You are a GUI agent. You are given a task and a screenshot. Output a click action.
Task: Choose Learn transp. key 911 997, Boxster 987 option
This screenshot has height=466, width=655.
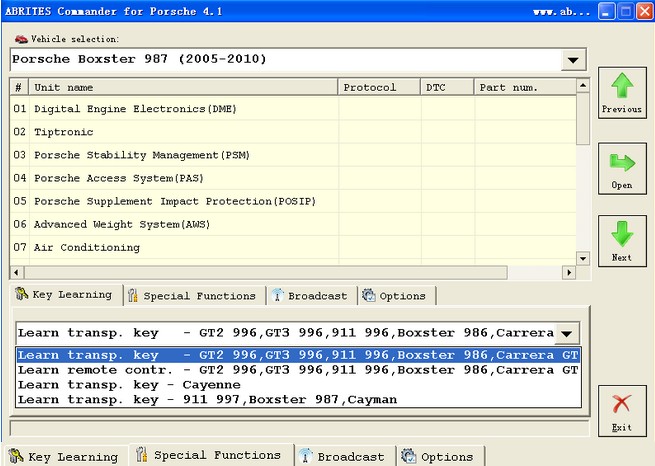(x=298, y=400)
